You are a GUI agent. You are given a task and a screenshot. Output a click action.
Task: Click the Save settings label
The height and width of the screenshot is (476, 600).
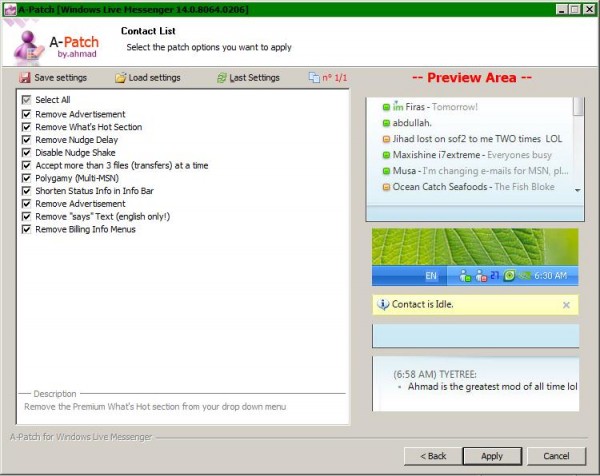[60, 78]
